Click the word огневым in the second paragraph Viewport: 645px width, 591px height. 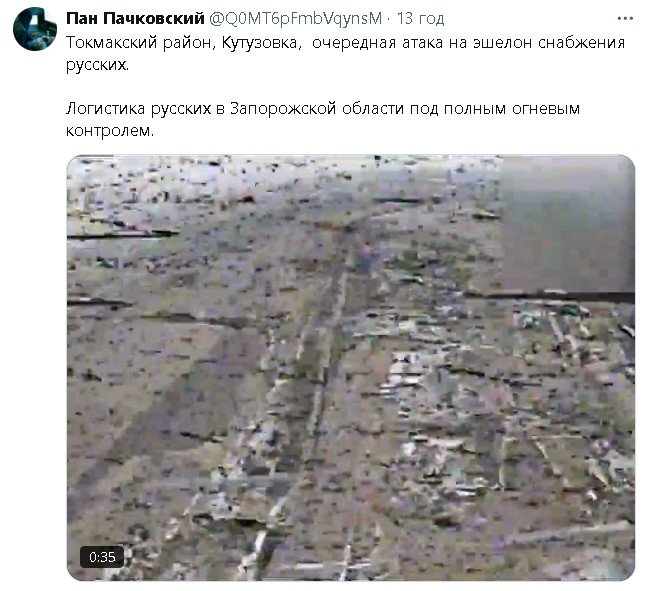coord(545,109)
